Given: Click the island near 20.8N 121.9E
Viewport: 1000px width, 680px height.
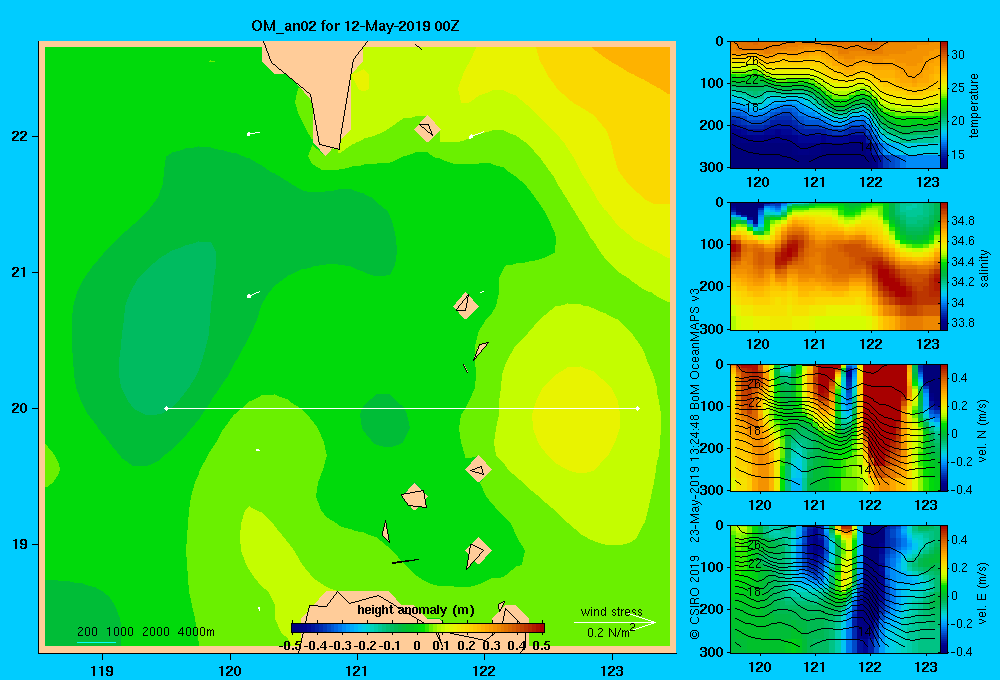Looking at the screenshot, I should coord(466,306).
